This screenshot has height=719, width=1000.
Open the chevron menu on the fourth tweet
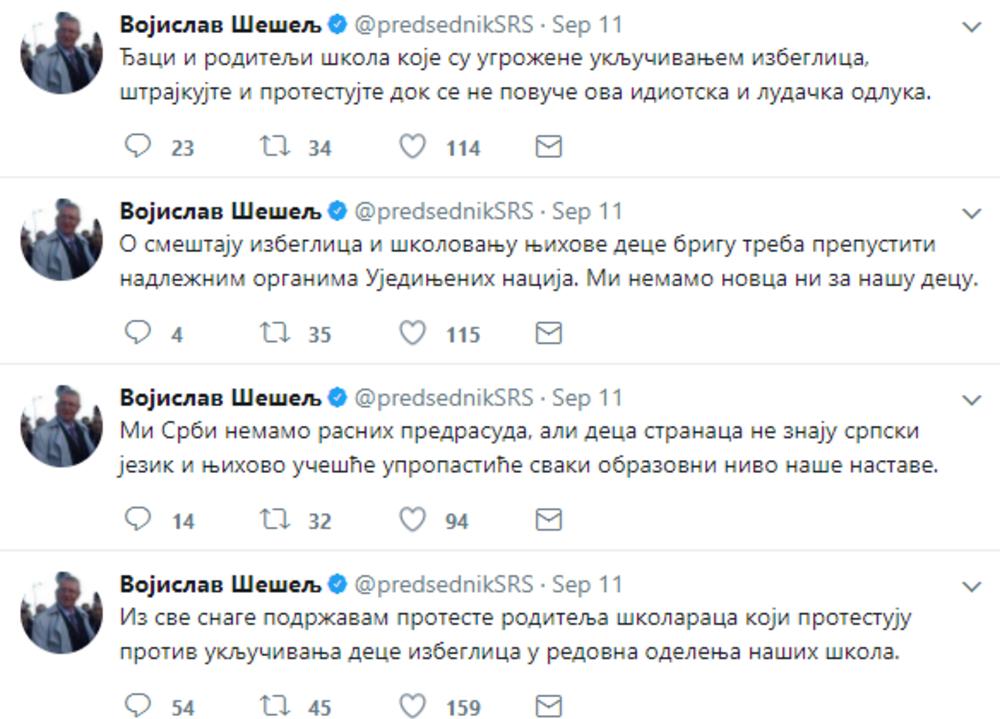click(970, 585)
